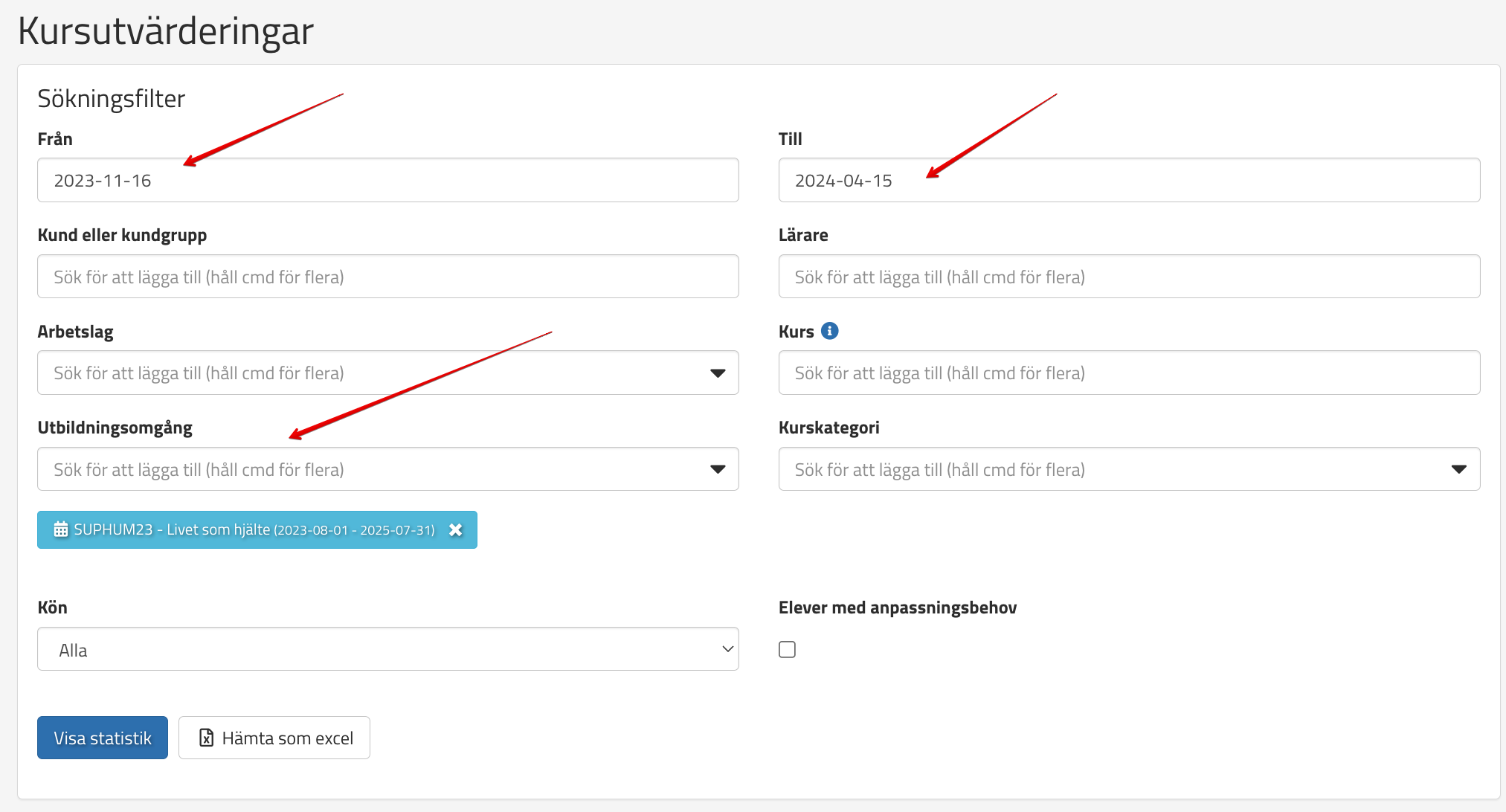Expand Kurskategori dropdown arrow
Image resolution: width=1506 pixels, height=812 pixels.
[x=1458, y=469]
